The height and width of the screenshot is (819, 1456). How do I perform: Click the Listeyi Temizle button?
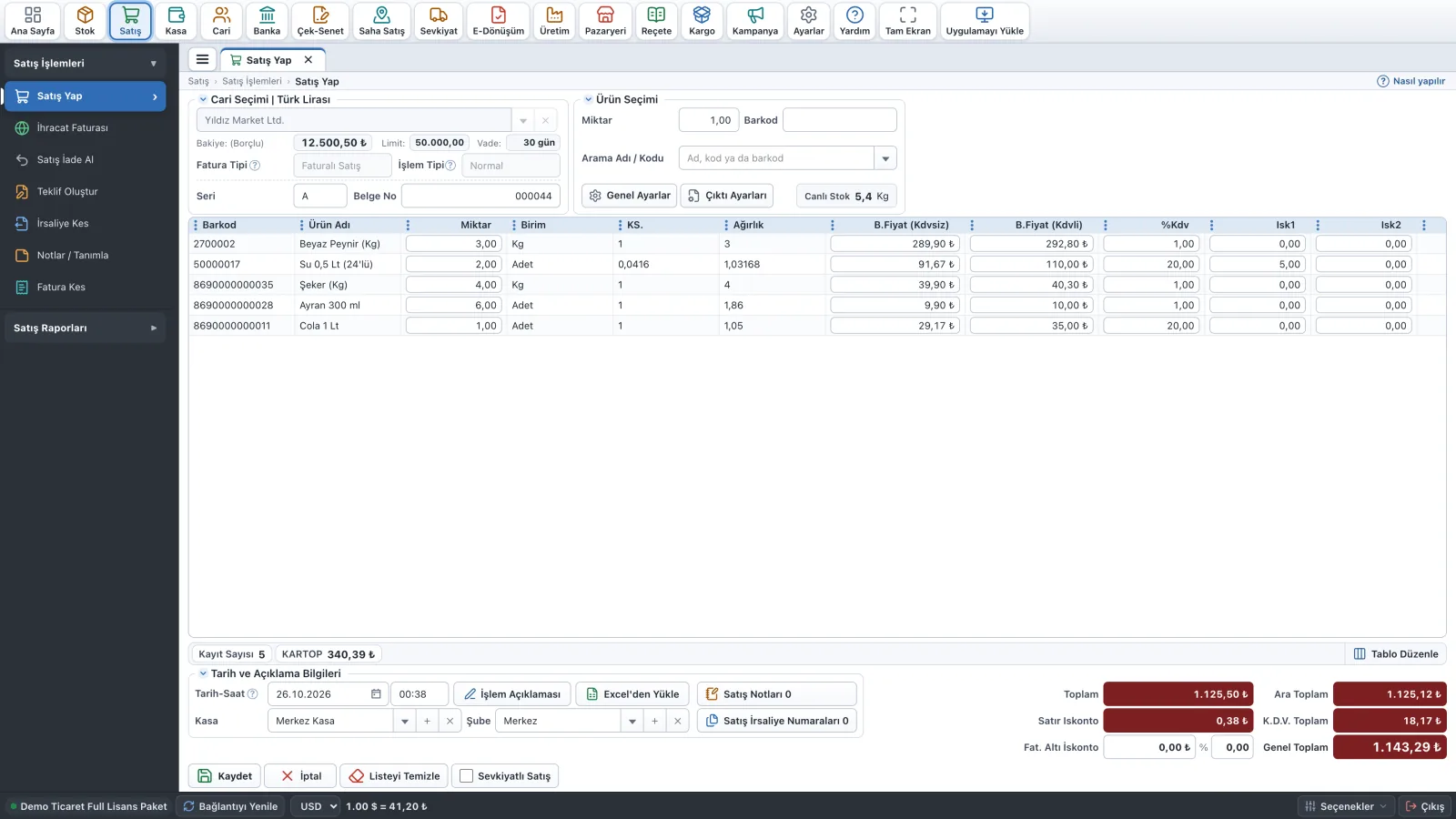pos(394,776)
